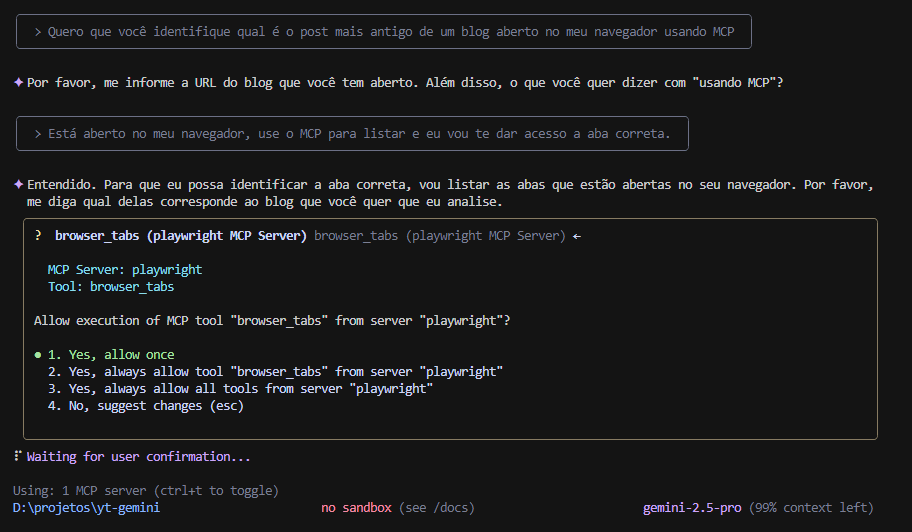
Task: Click the "99% context left" indicator
Action: (811, 508)
